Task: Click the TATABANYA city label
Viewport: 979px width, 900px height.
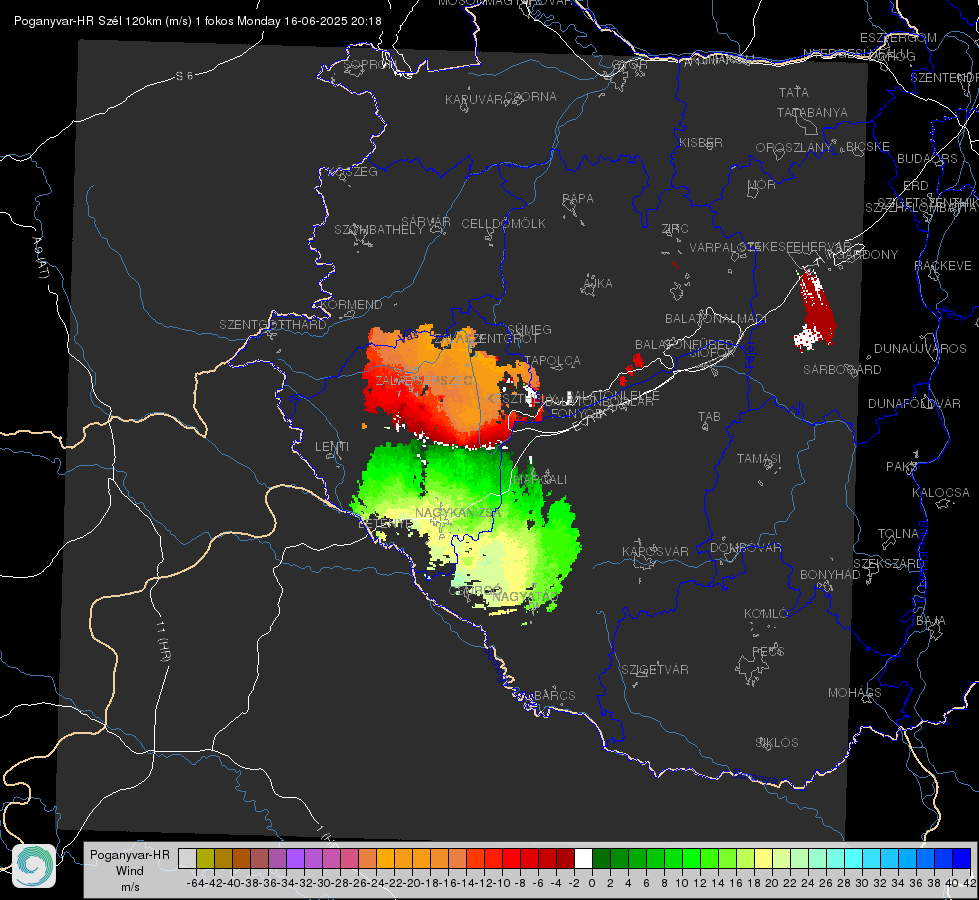Action: (x=812, y=112)
